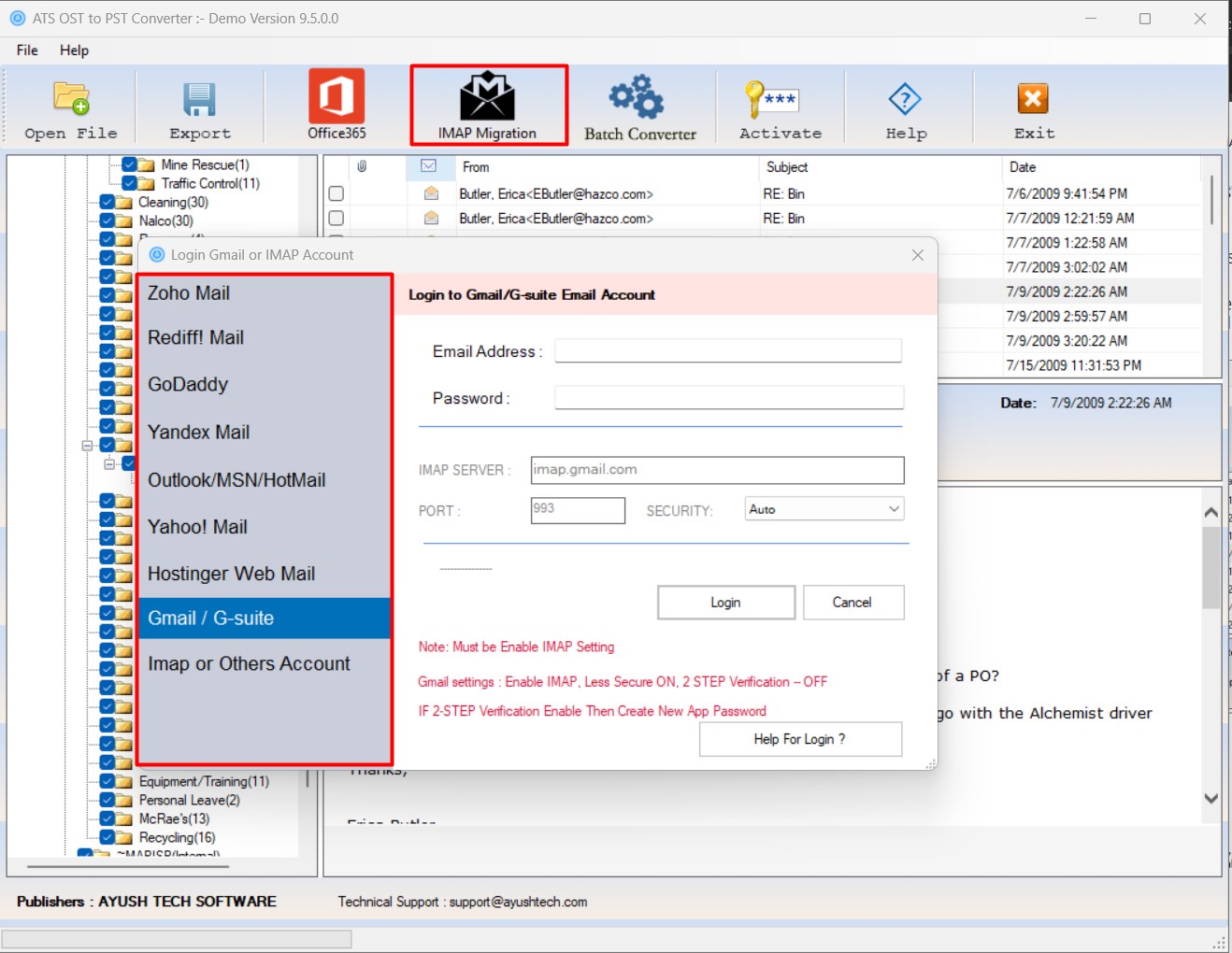The width and height of the screenshot is (1232, 953).
Task: Select GoDaddy provider
Action: tap(264, 384)
